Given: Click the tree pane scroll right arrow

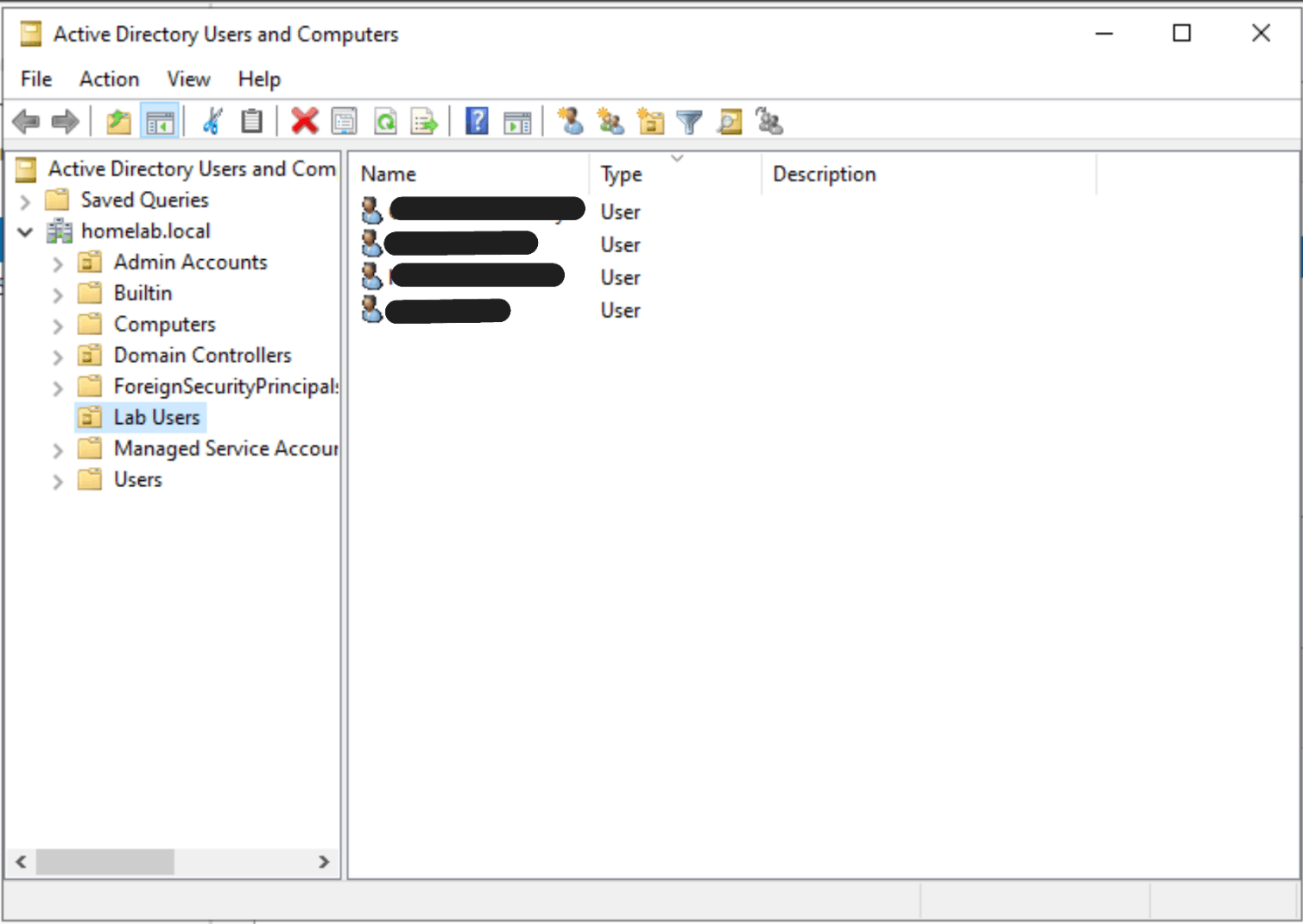Looking at the screenshot, I should point(324,862).
